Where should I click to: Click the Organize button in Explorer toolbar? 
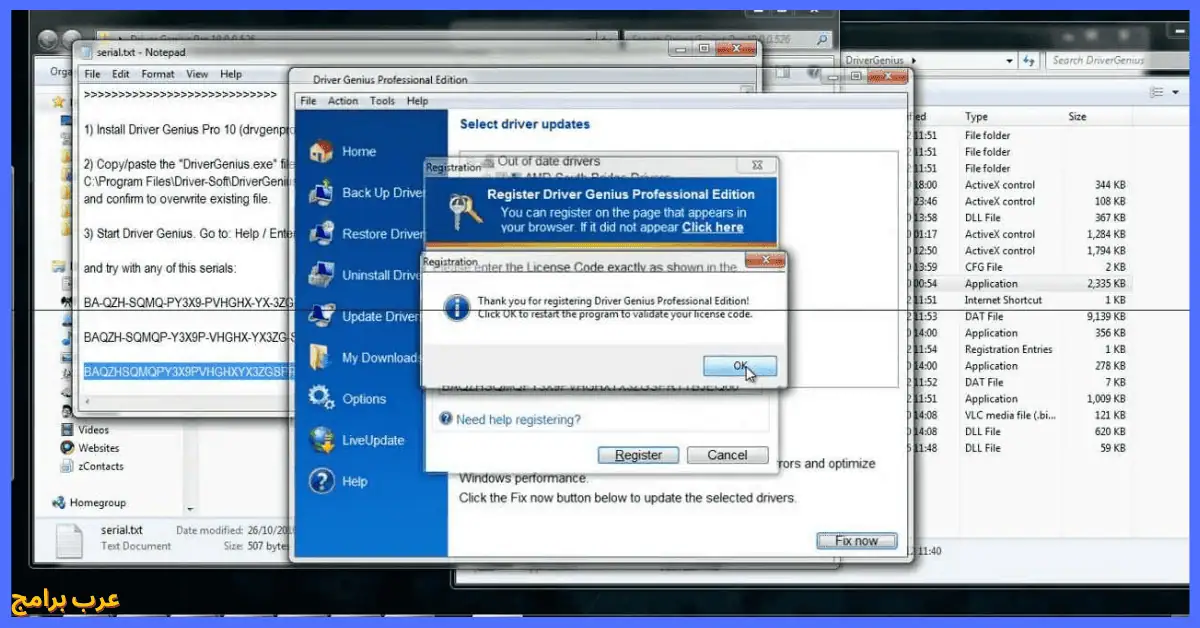point(62,72)
